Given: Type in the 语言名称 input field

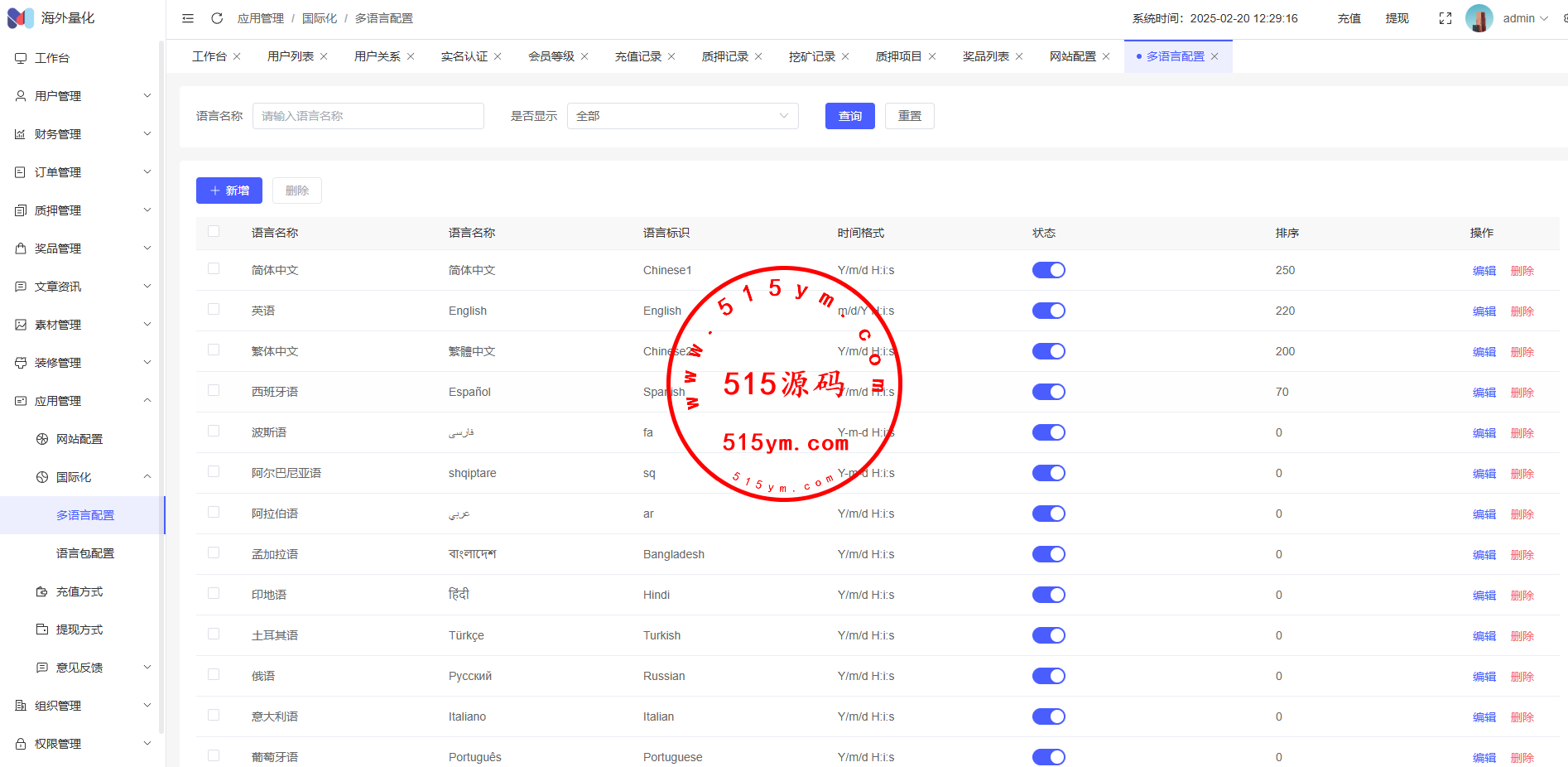Looking at the screenshot, I should [x=368, y=116].
